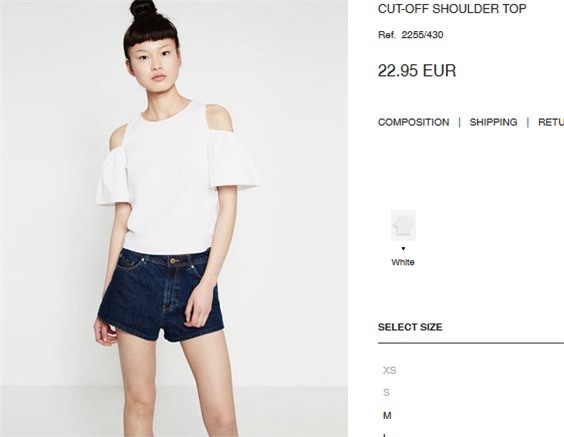564x437 pixels.
Task: Click the 22.95 EUR price
Action: point(417,70)
